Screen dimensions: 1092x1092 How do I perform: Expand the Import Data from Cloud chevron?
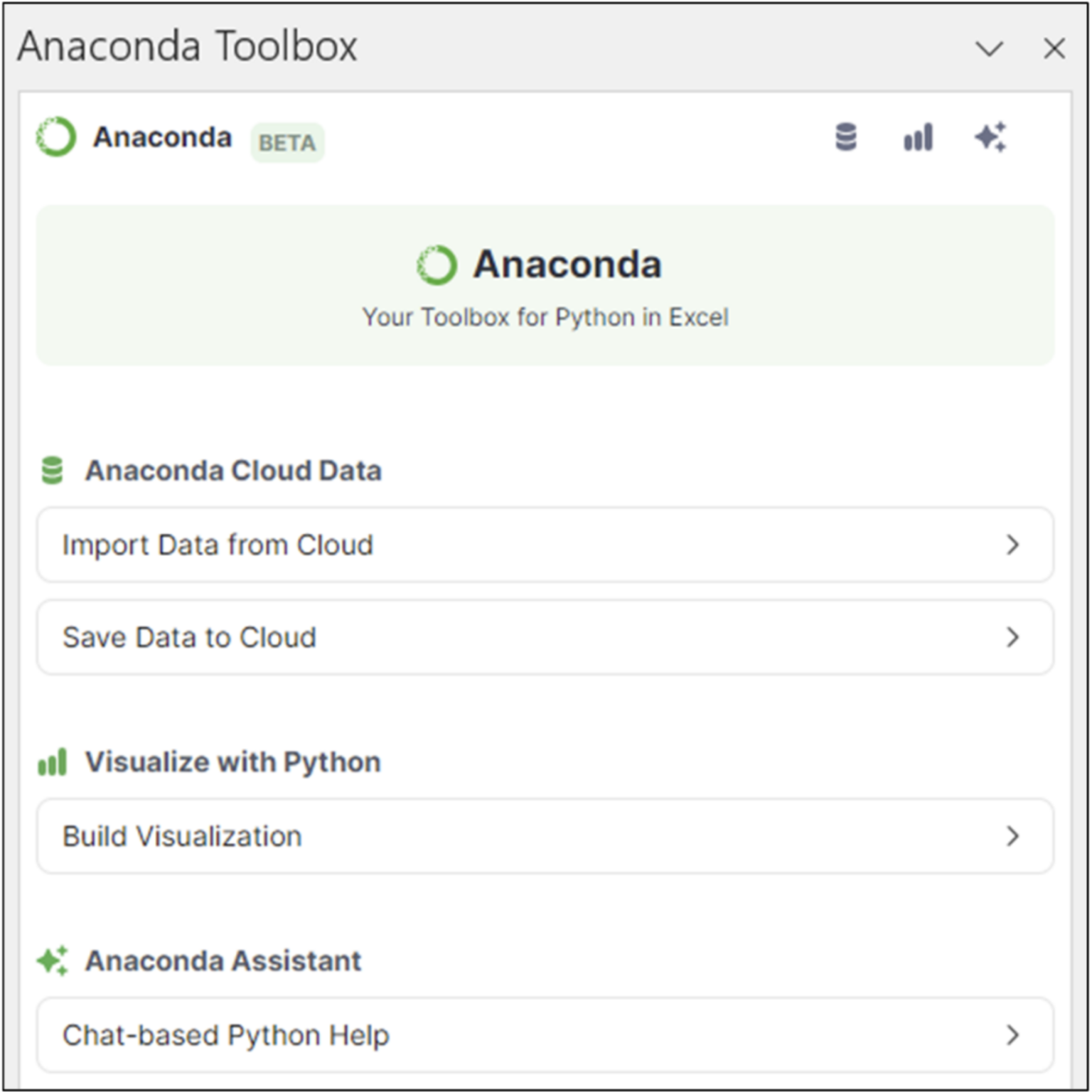1012,545
